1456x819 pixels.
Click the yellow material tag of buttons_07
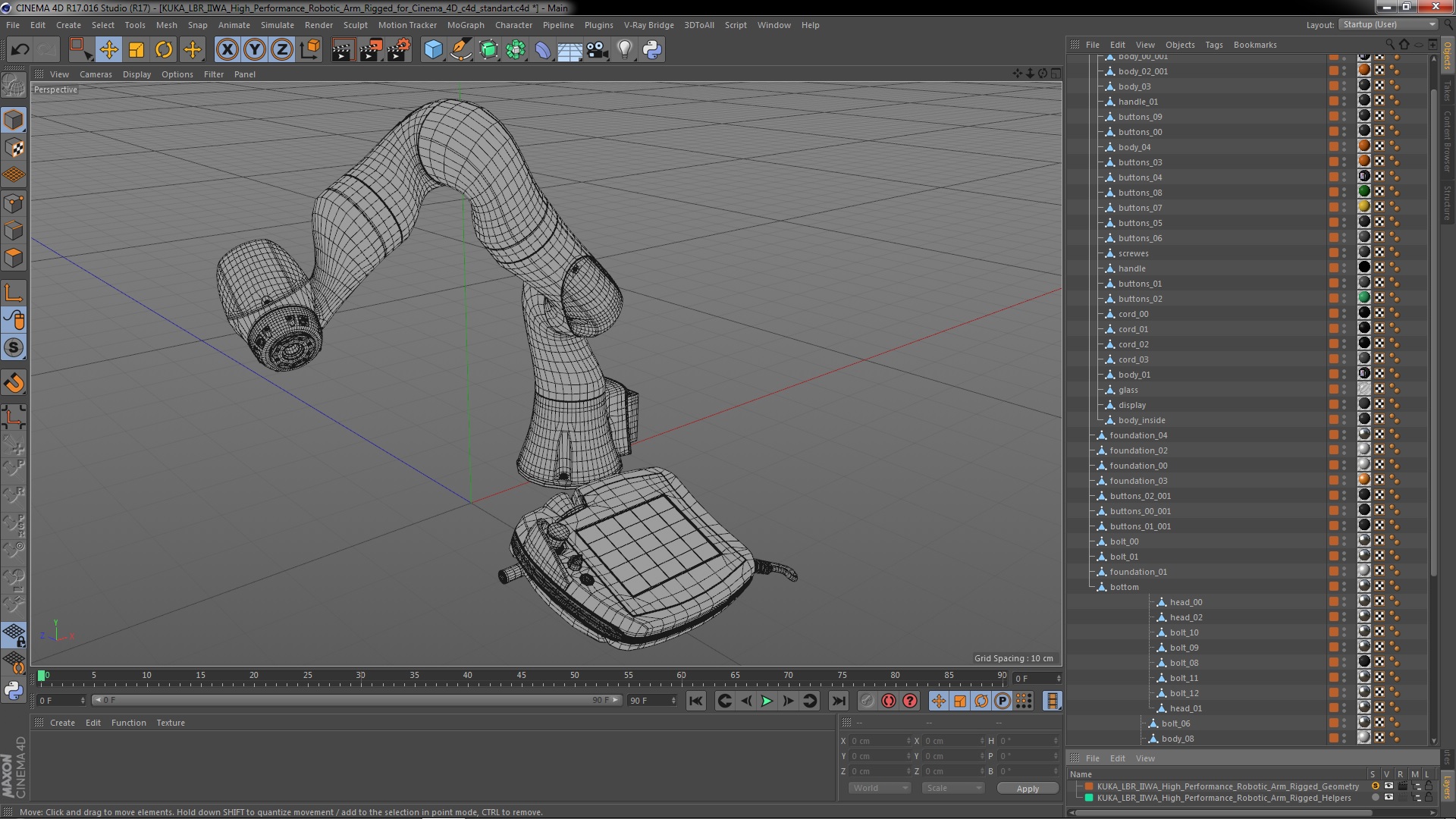[x=1363, y=206]
